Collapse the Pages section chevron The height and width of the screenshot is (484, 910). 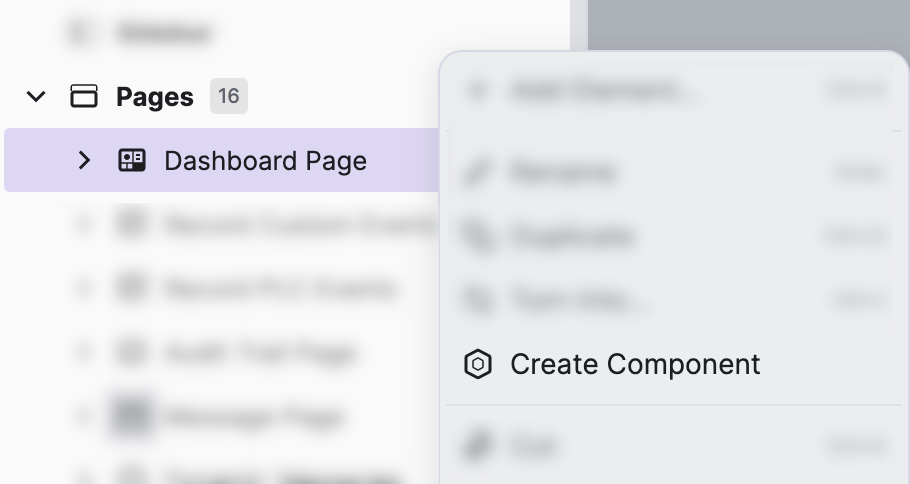click(36, 97)
